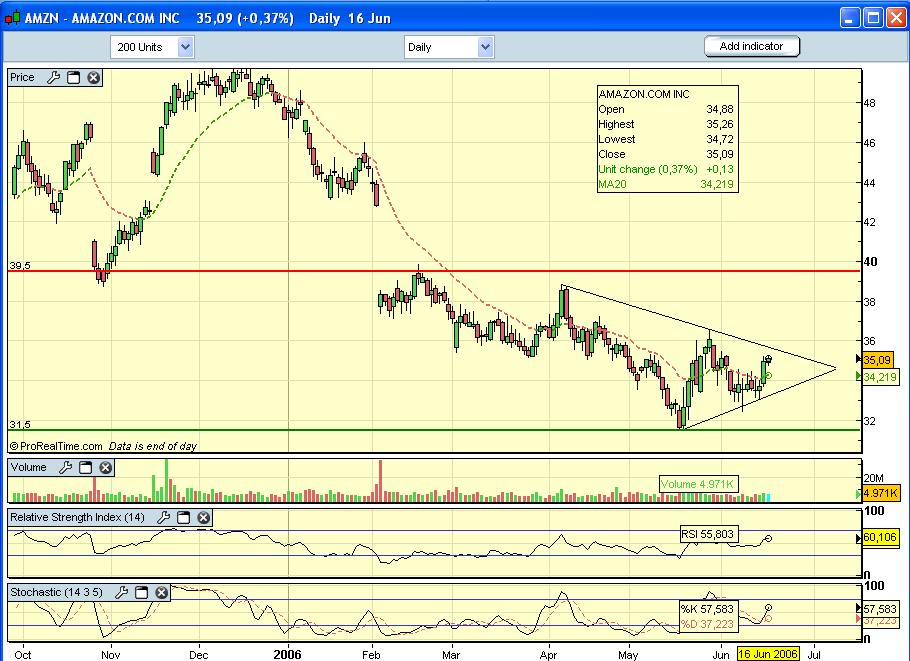
Task: Open Volume panel wrench settings
Action: point(66,467)
